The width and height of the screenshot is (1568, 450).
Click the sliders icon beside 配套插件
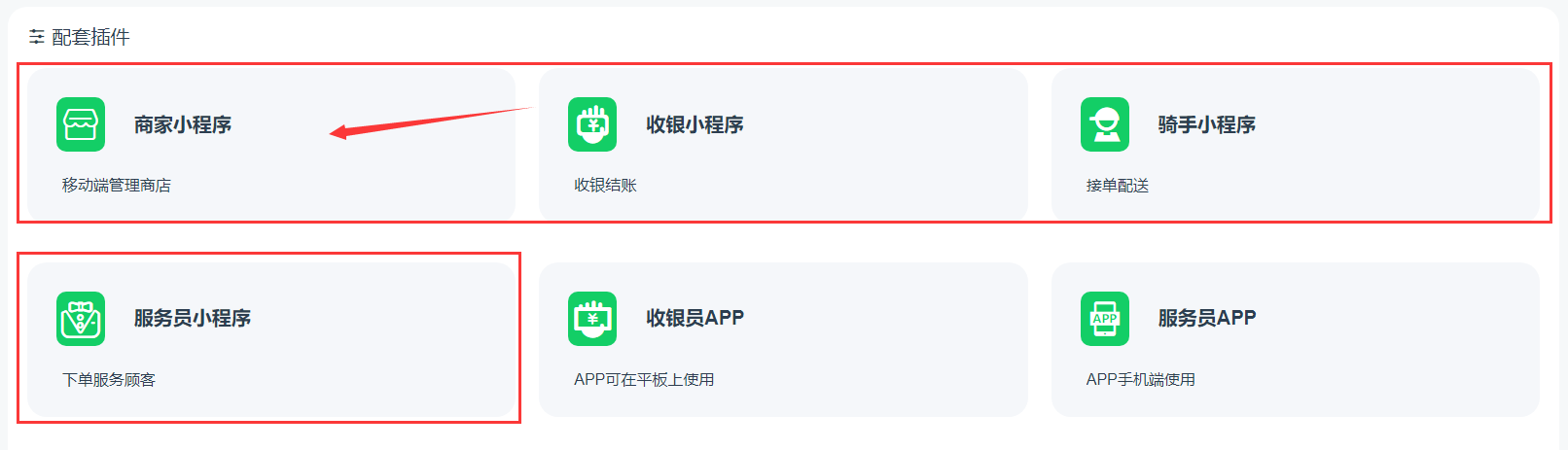[x=37, y=37]
